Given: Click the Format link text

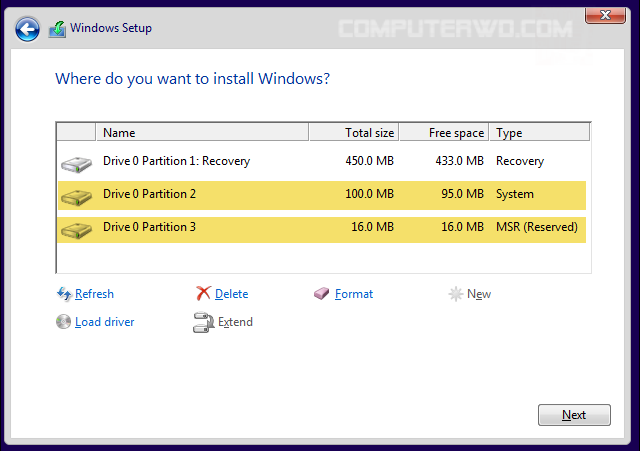Looking at the screenshot, I should tap(354, 294).
